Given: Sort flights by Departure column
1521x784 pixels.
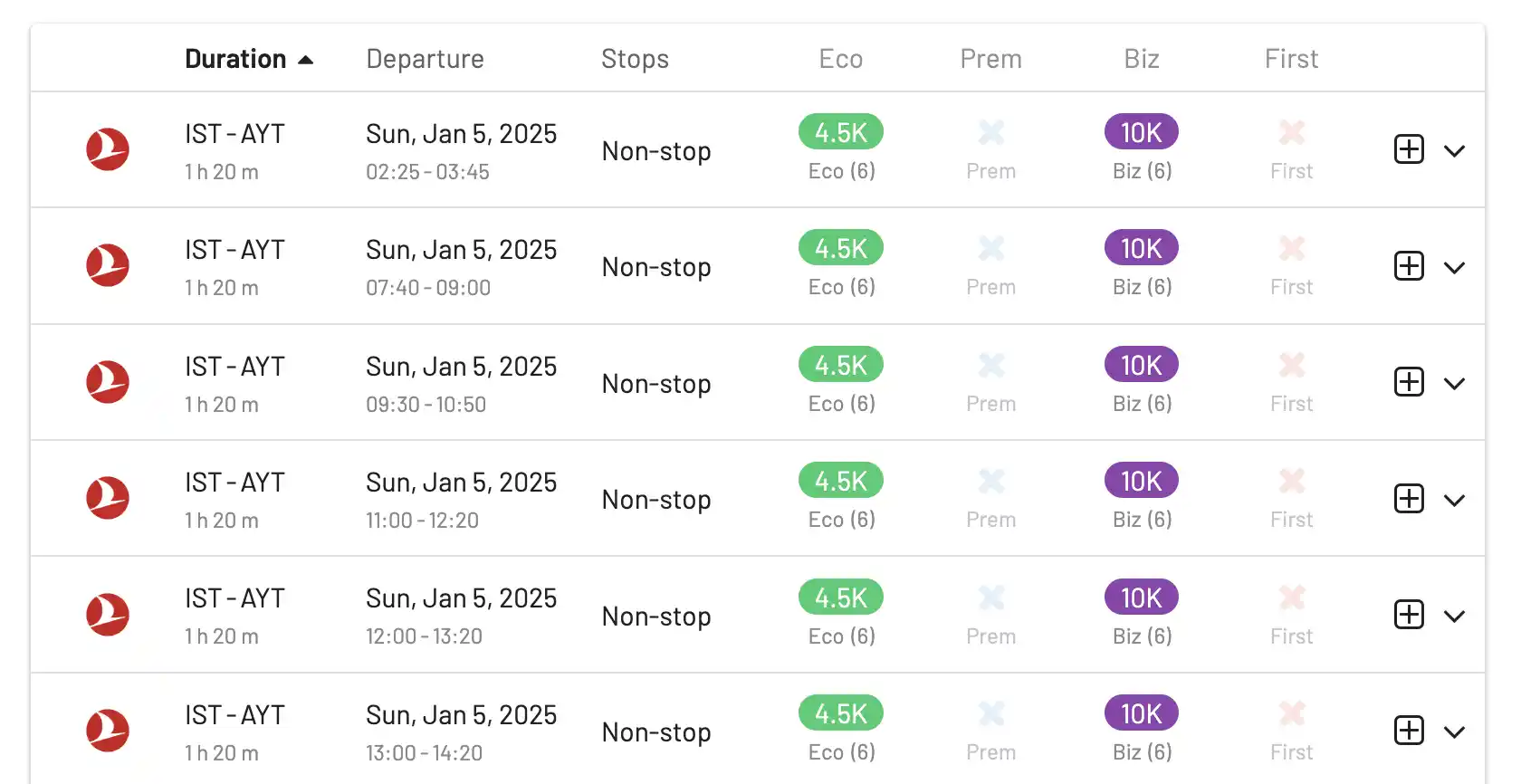Looking at the screenshot, I should [x=425, y=59].
